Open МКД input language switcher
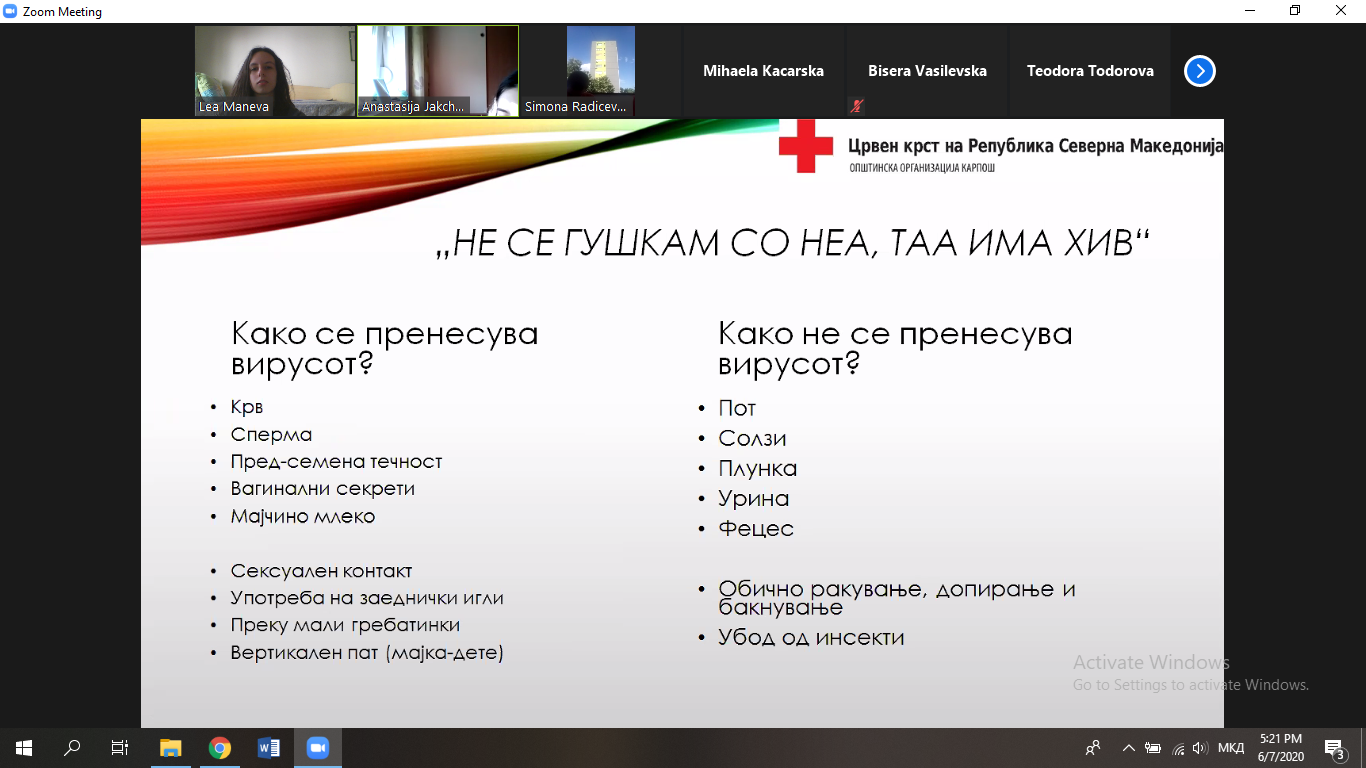This screenshot has height=768, width=1366. tap(1231, 748)
